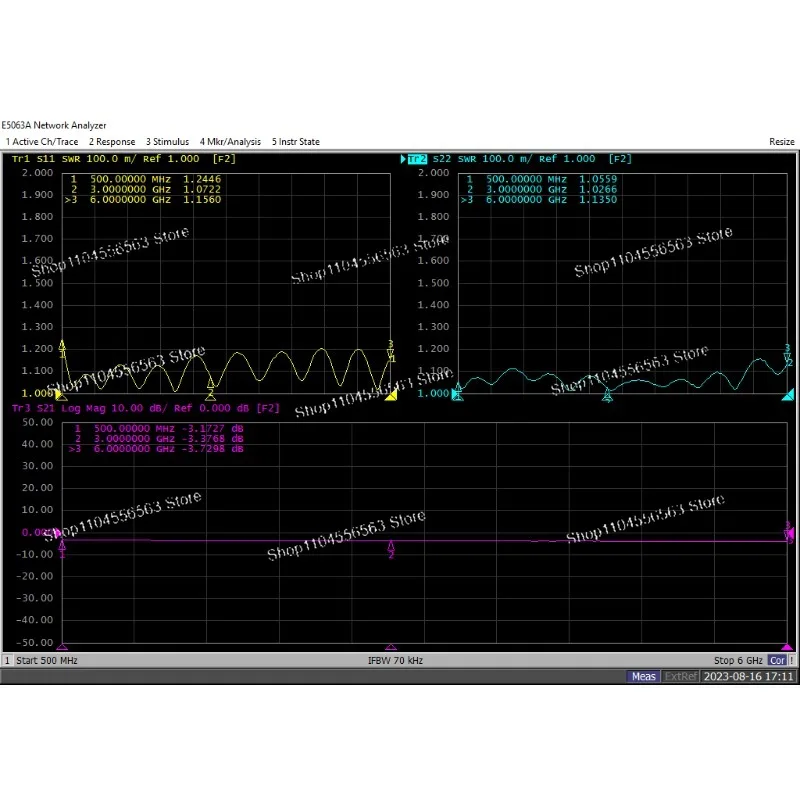Open the Response menu

click(x=112, y=142)
